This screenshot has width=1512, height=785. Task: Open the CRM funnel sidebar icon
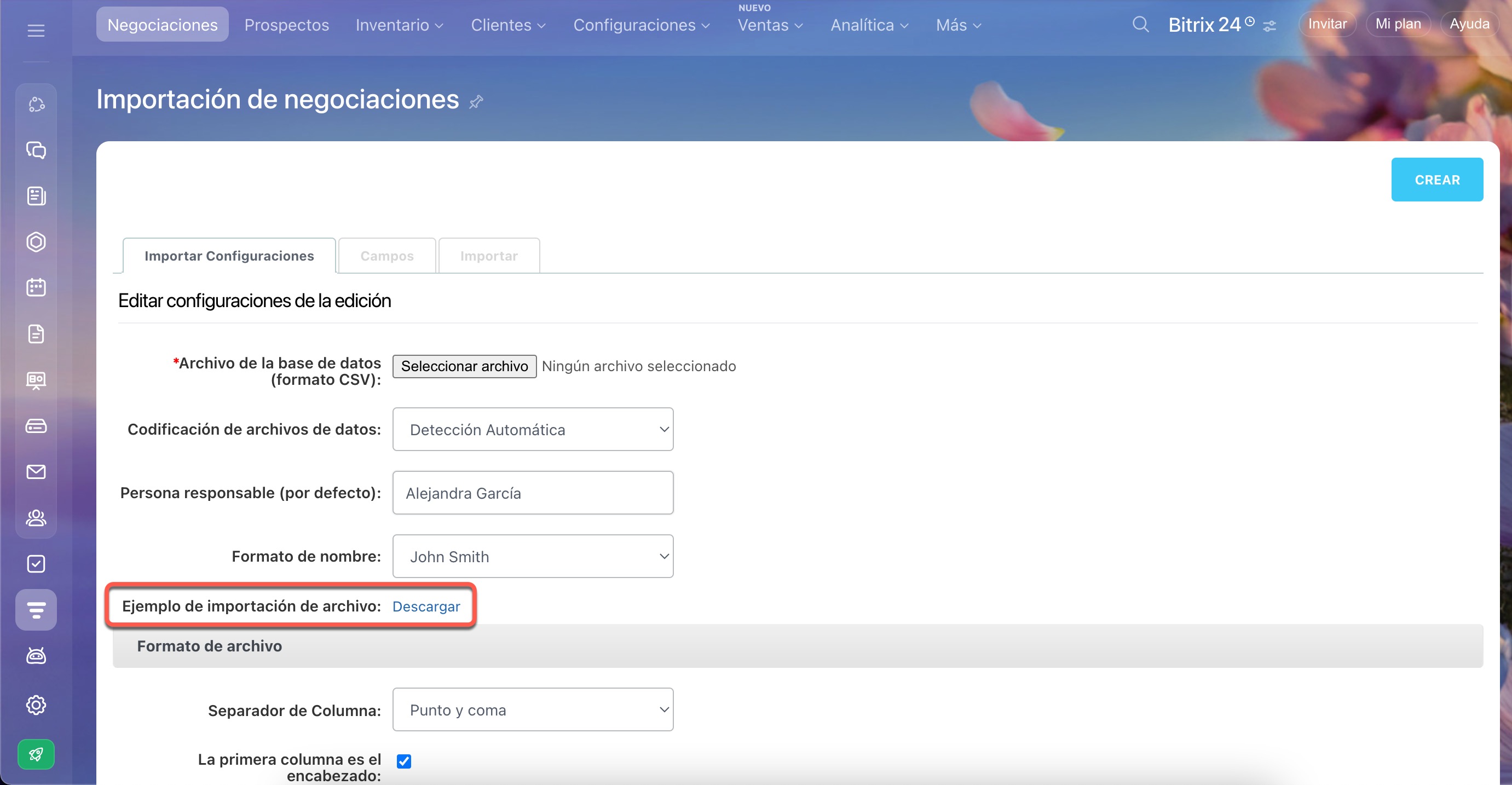click(36, 609)
